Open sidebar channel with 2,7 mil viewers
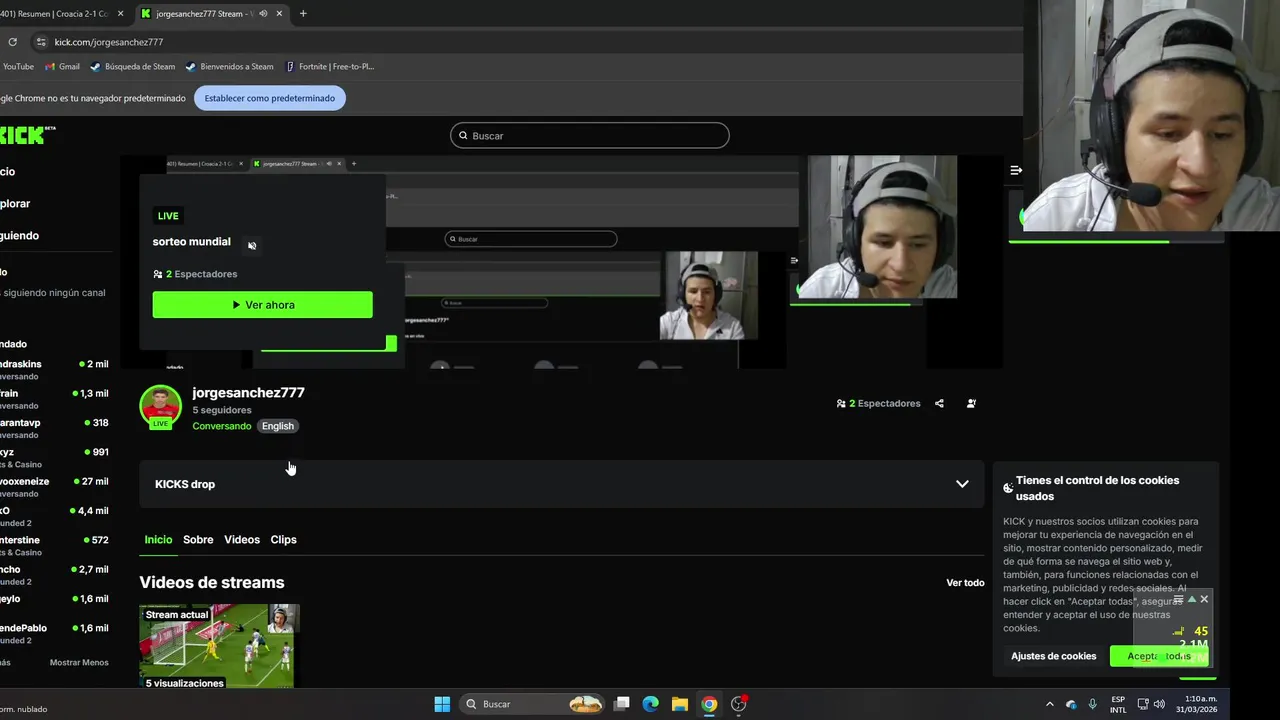This screenshot has width=1280, height=720. (x=54, y=575)
